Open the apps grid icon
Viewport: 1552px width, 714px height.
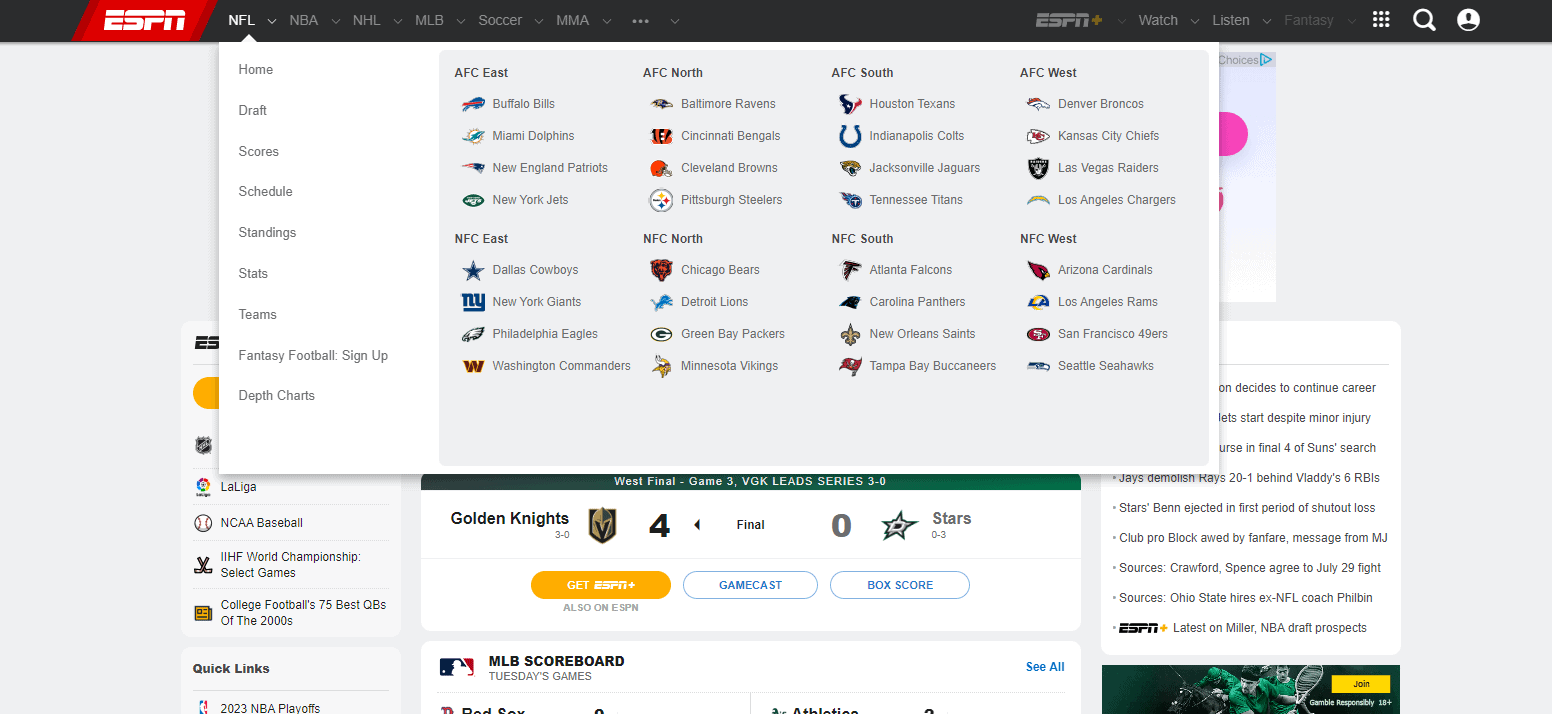point(1381,20)
